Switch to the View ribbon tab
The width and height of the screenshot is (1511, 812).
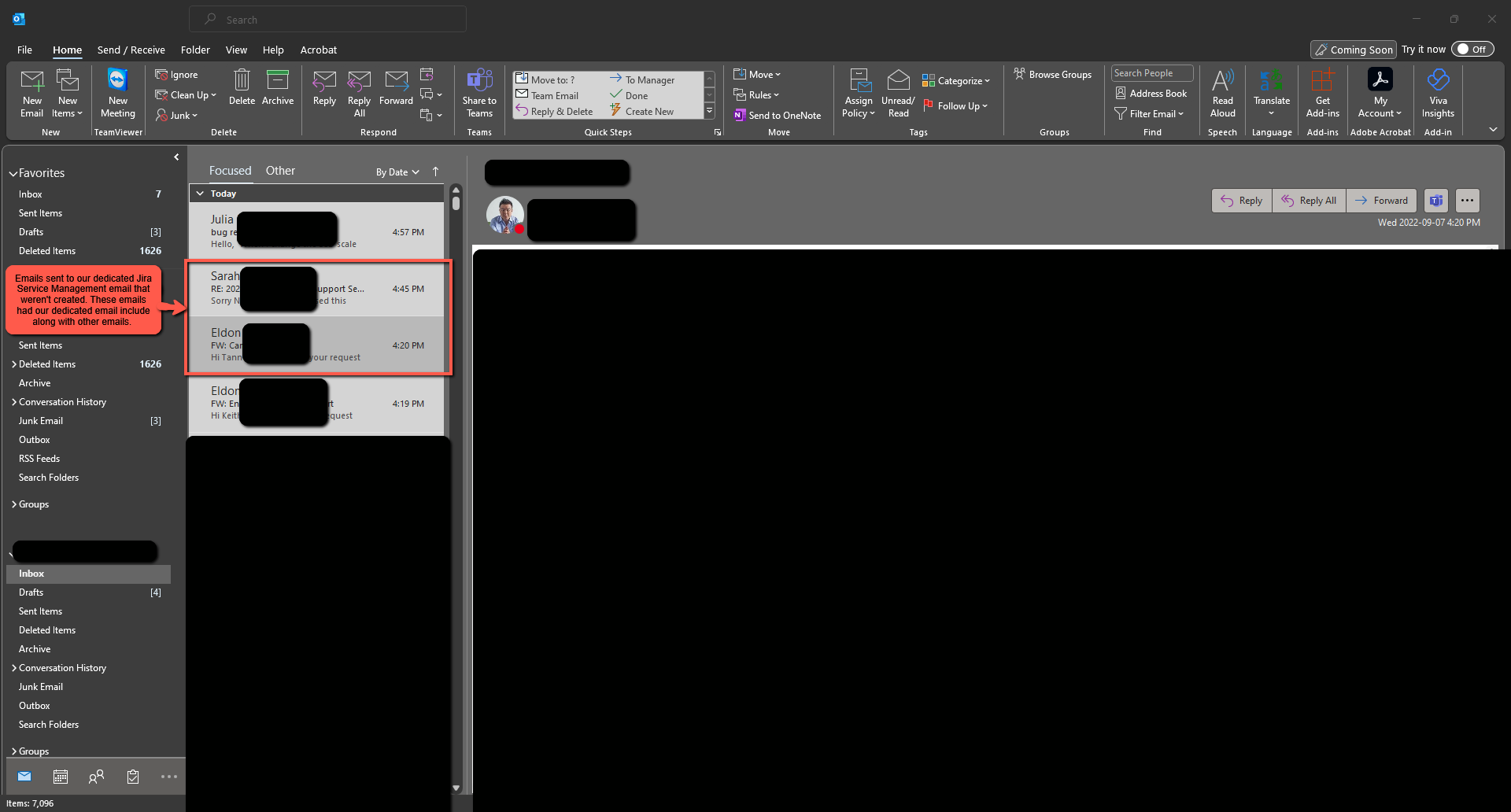[236, 50]
